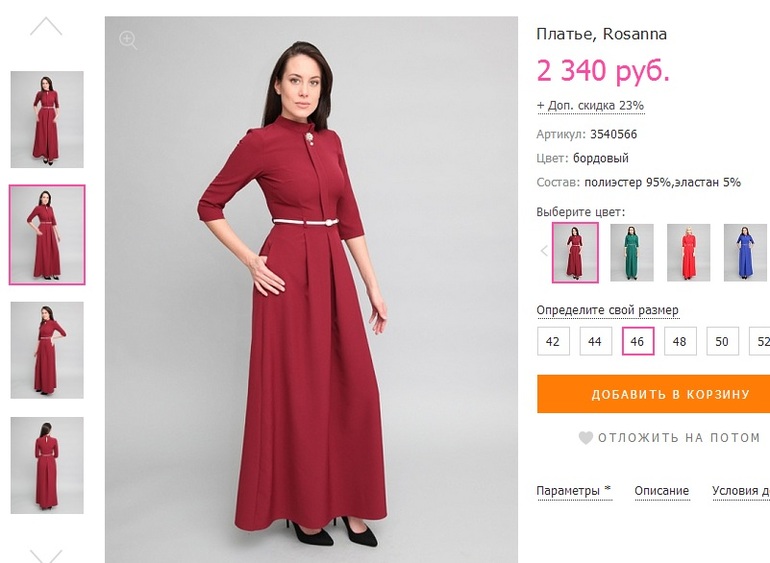Choose the blue dress color option
The height and width of the screenshot is (563, 770).
pos(745,253)
